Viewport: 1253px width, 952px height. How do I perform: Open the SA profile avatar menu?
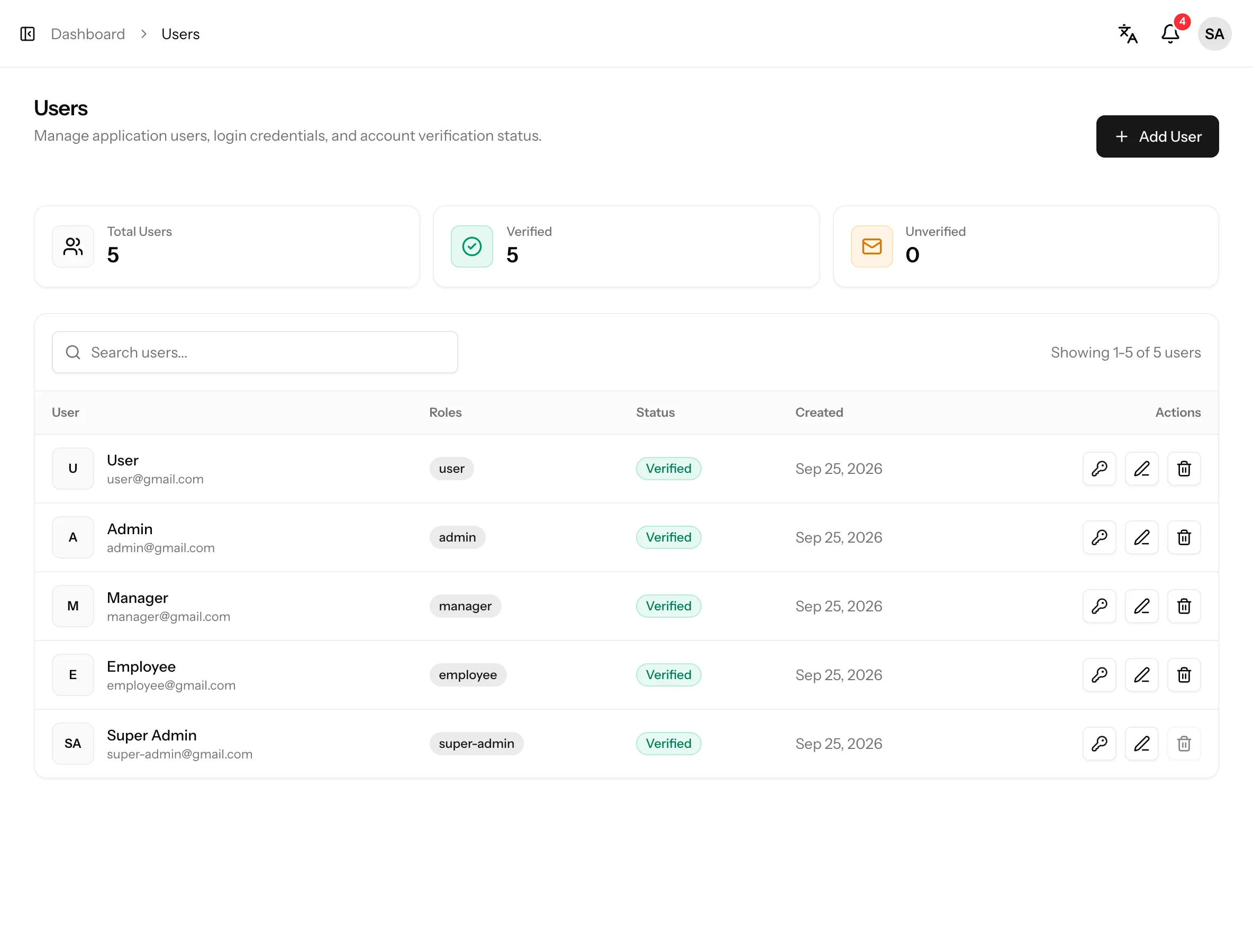[1214, 34]
